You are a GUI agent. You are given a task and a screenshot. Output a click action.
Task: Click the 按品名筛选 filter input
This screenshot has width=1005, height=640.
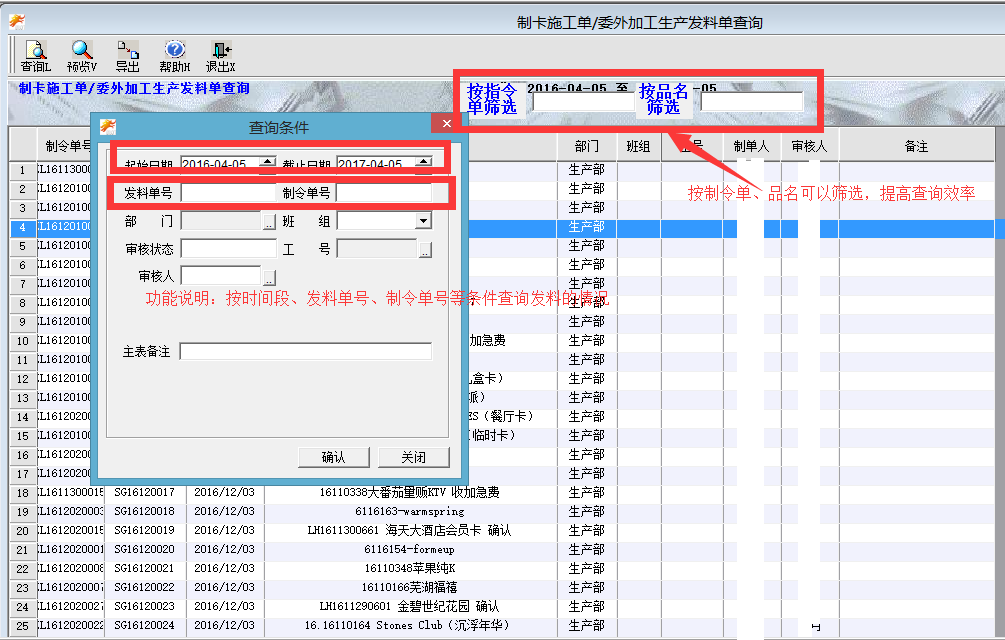pos(752,102)
